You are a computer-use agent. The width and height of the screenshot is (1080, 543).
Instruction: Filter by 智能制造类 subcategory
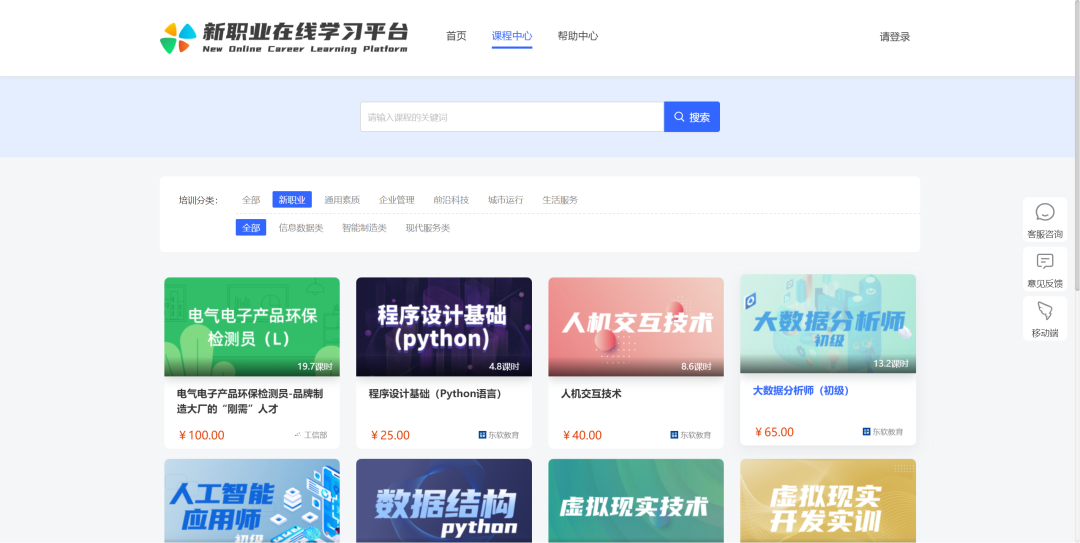pyautogui.click(x=364, y=228)
